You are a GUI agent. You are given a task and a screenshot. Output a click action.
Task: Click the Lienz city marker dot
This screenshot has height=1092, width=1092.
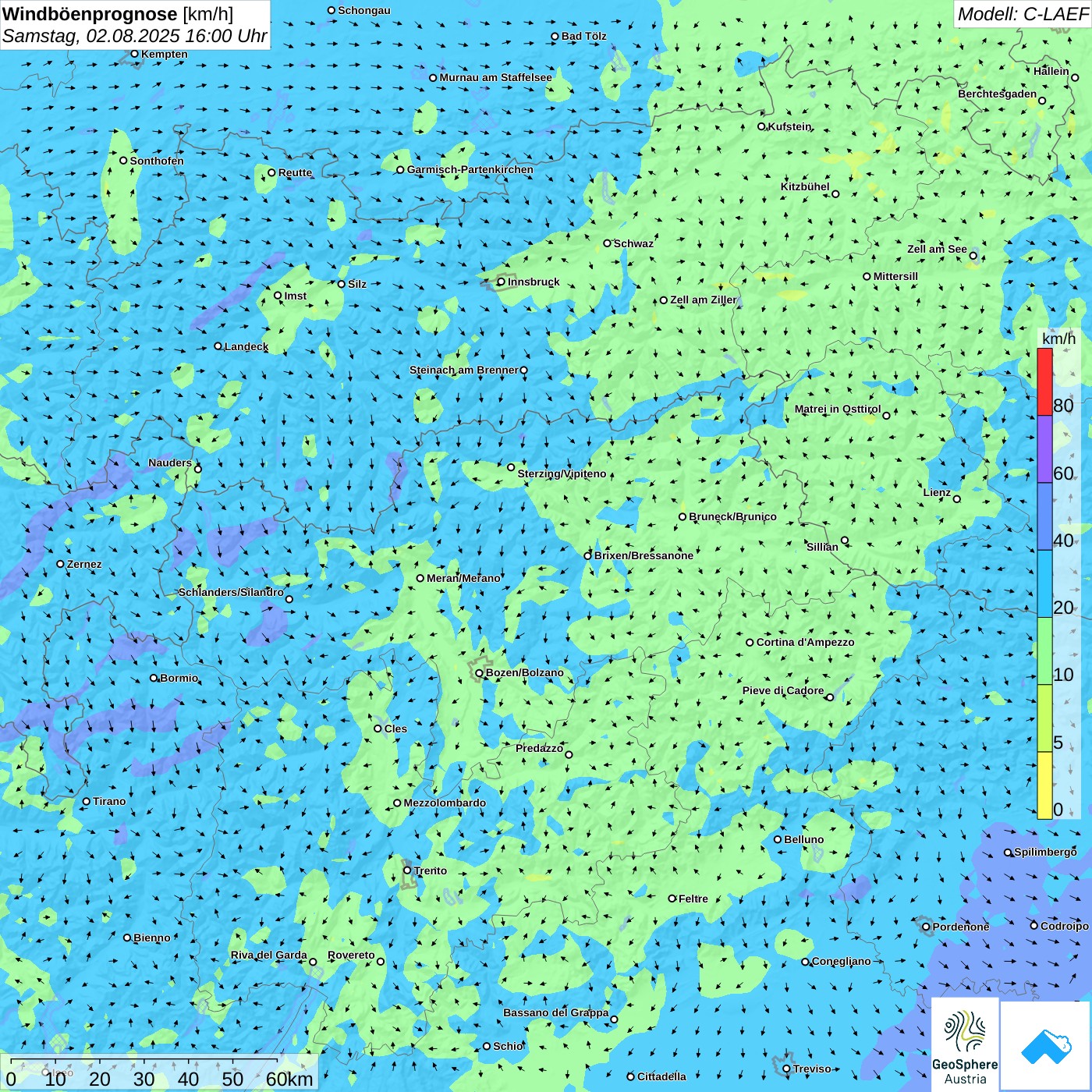(957, 499)
